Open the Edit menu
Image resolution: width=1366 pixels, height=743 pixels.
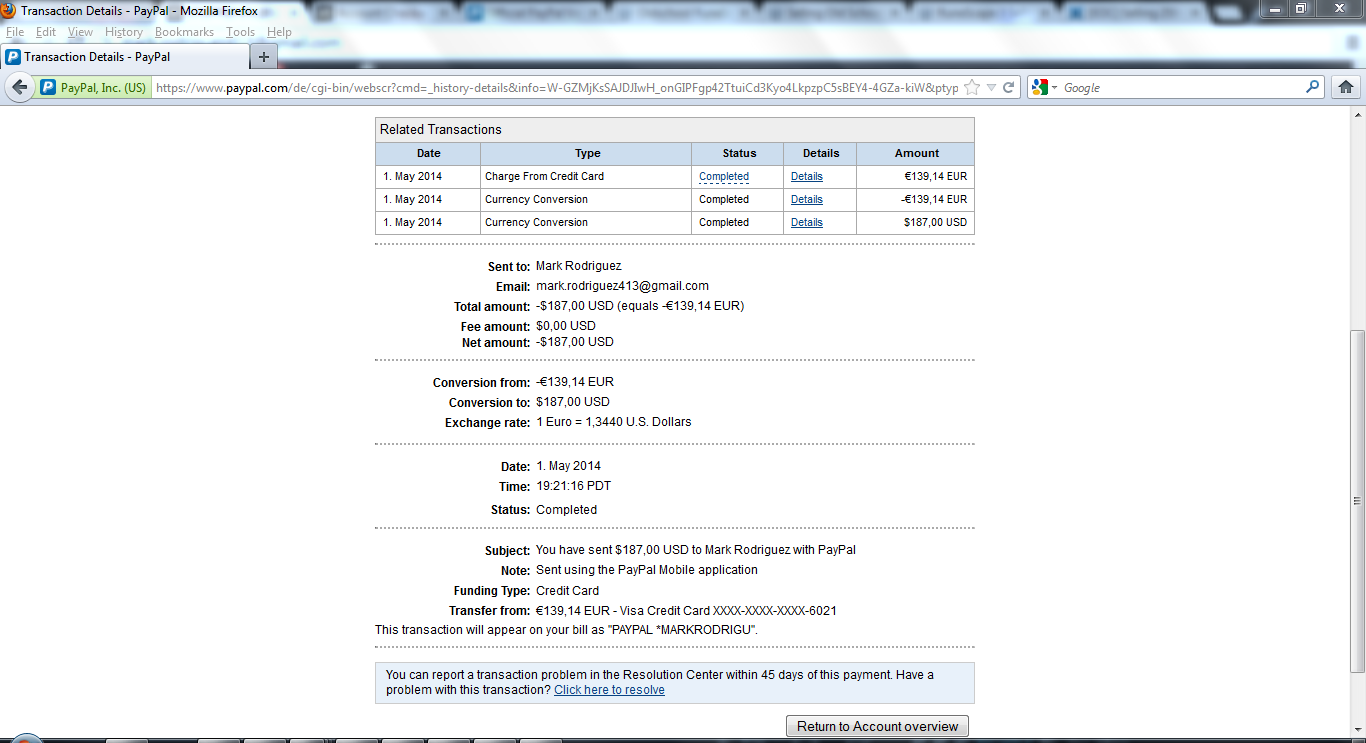tap(46, 32)
